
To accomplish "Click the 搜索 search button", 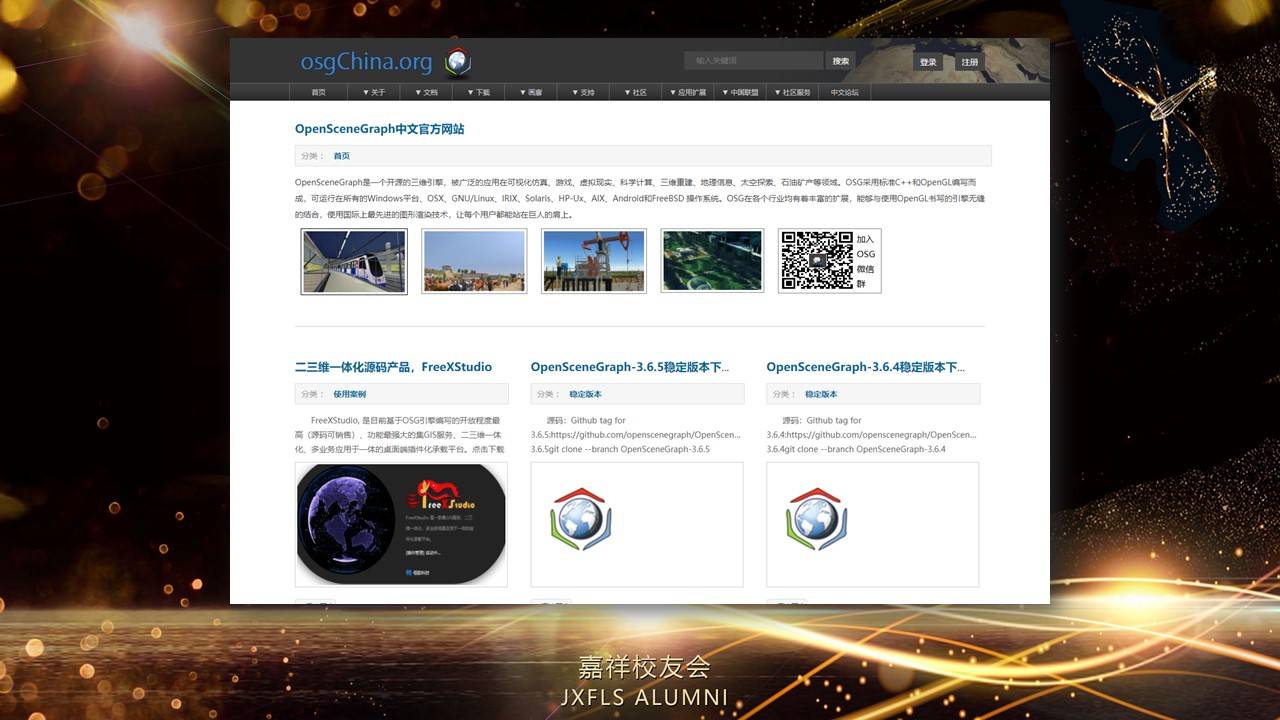I will [x=841, y=61].
